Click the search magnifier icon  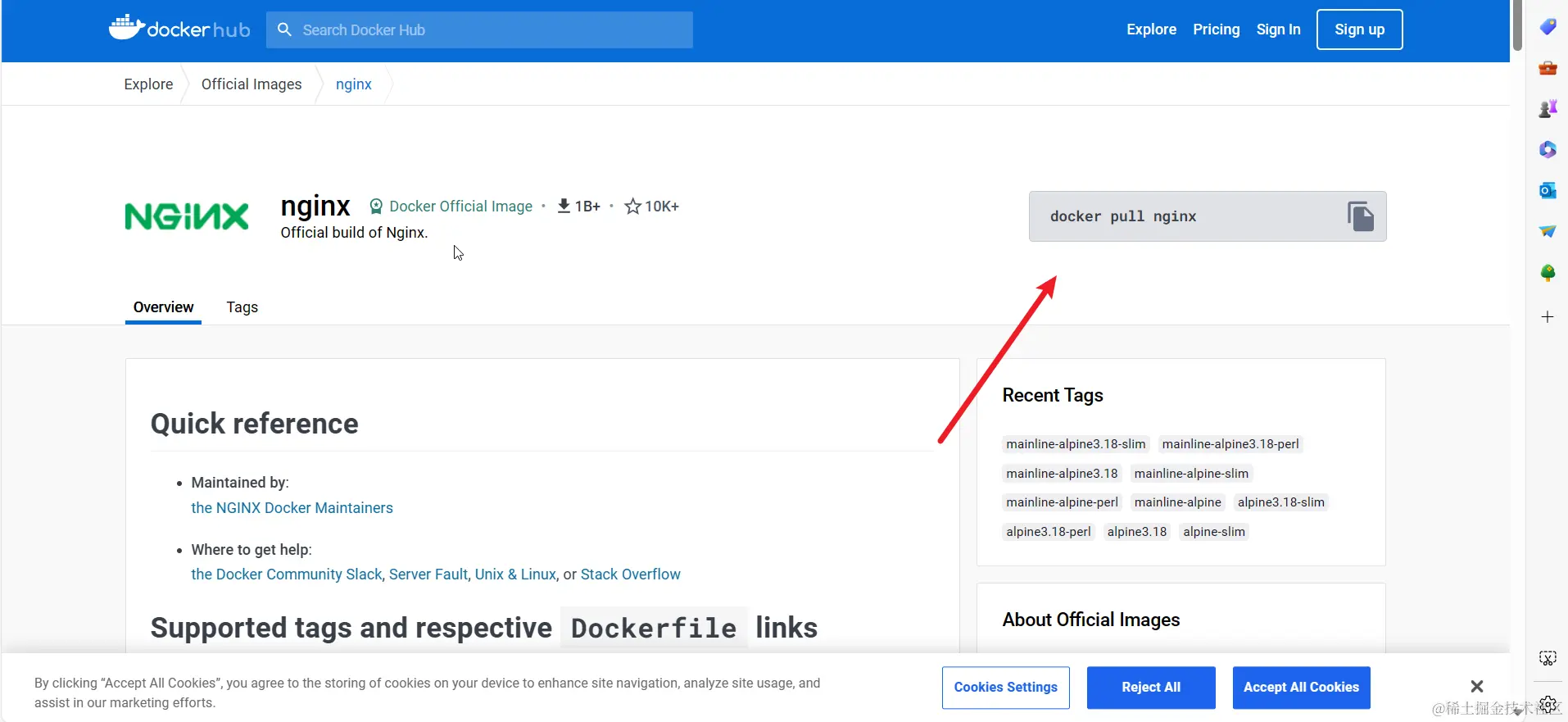pyautogui.click(x=284, y=30)
